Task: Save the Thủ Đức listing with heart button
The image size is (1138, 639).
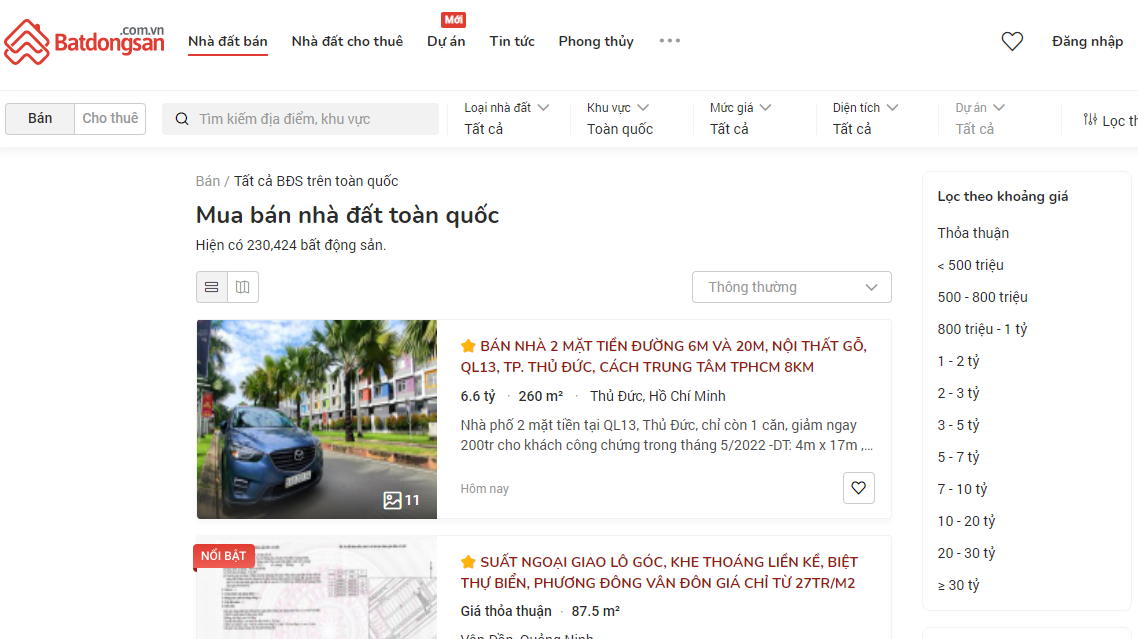Action: click(859, 488)
